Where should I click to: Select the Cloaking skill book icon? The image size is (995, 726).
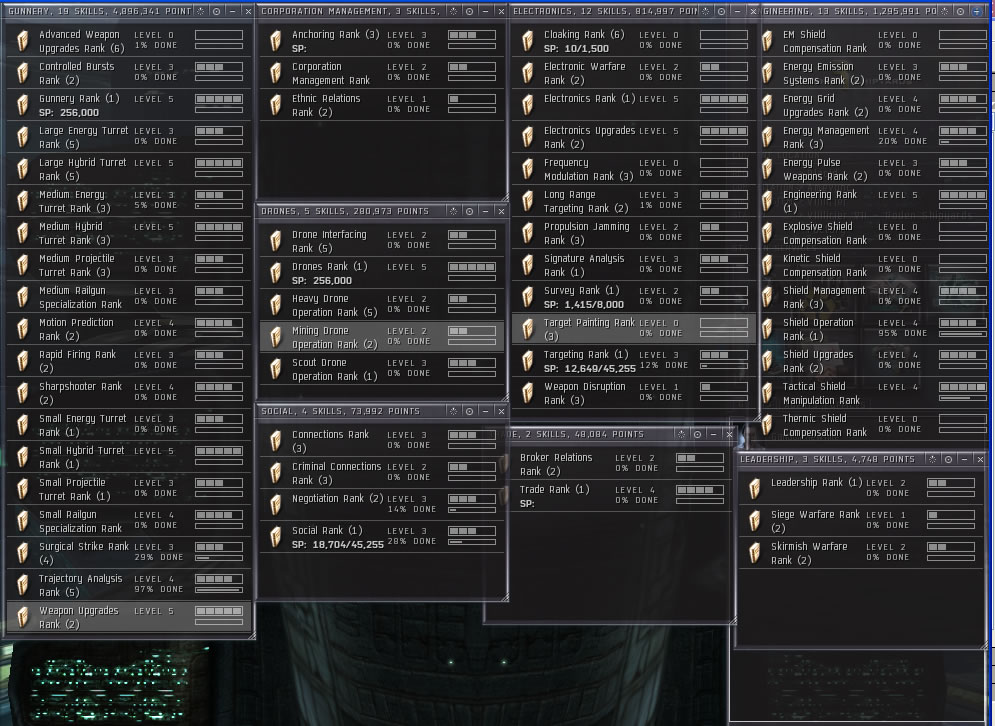527,41
